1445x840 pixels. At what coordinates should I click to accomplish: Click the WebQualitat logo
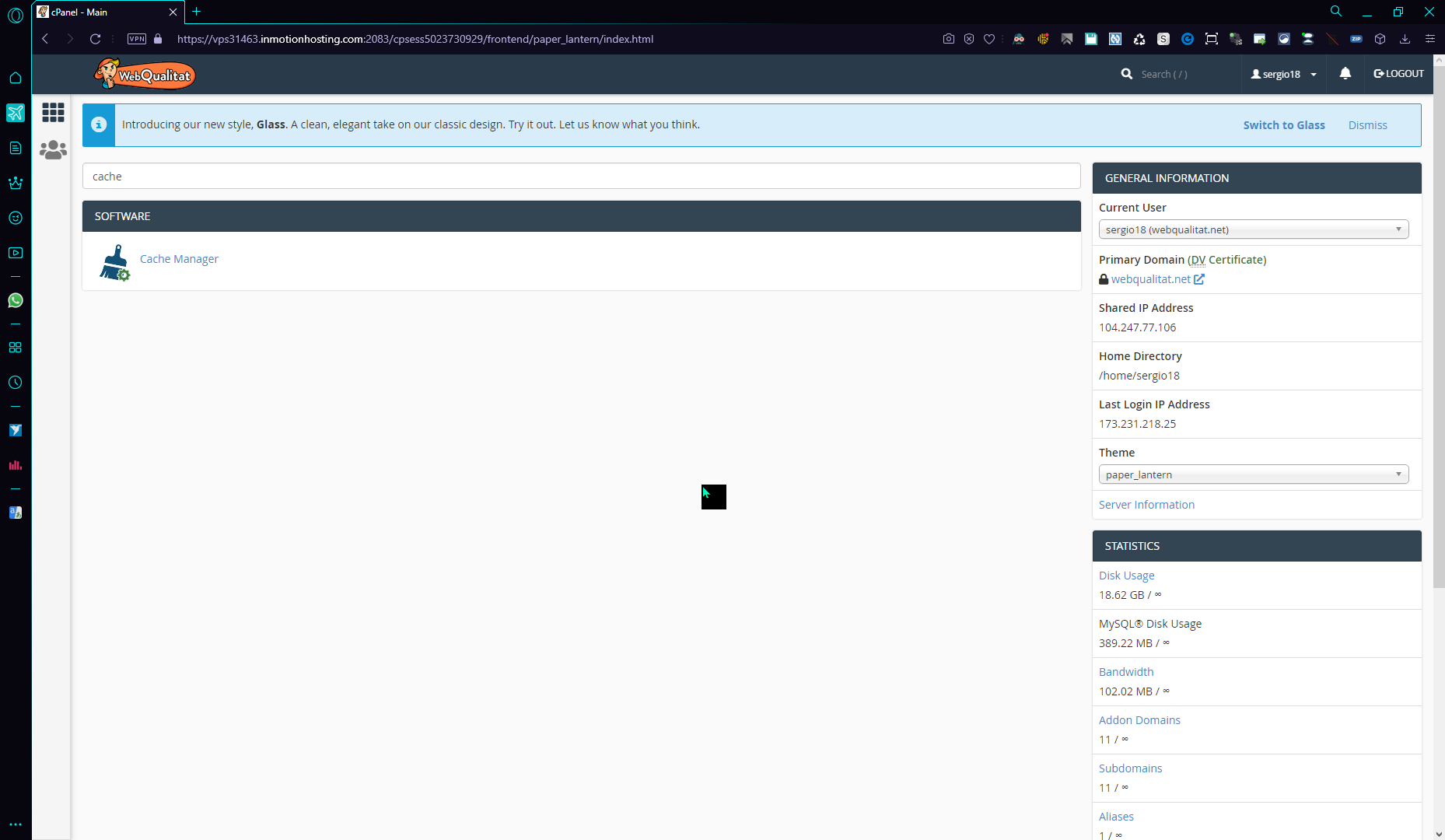click(x=145, y=74)
